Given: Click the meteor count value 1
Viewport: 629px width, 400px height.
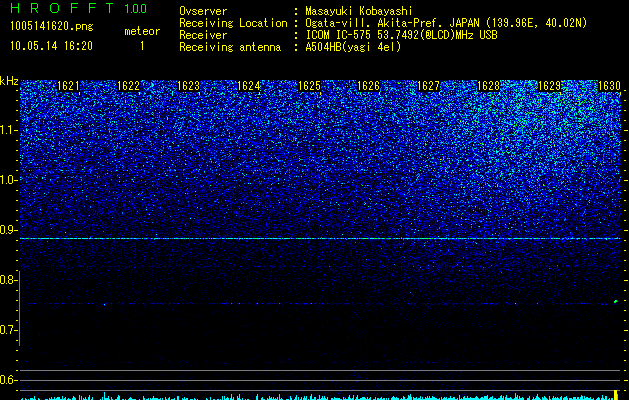Looking at the screenshot, I should (x=142, y=46).
